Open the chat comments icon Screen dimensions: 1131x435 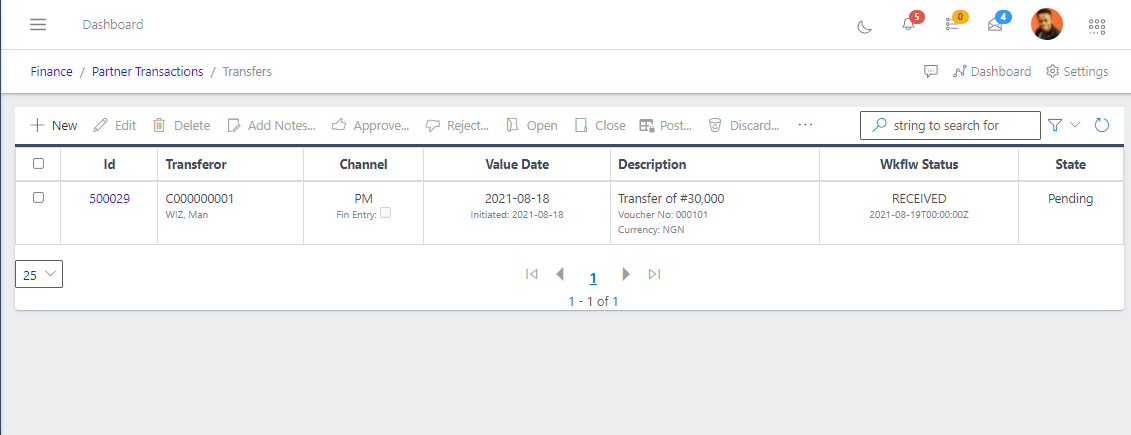pos(931,71)
